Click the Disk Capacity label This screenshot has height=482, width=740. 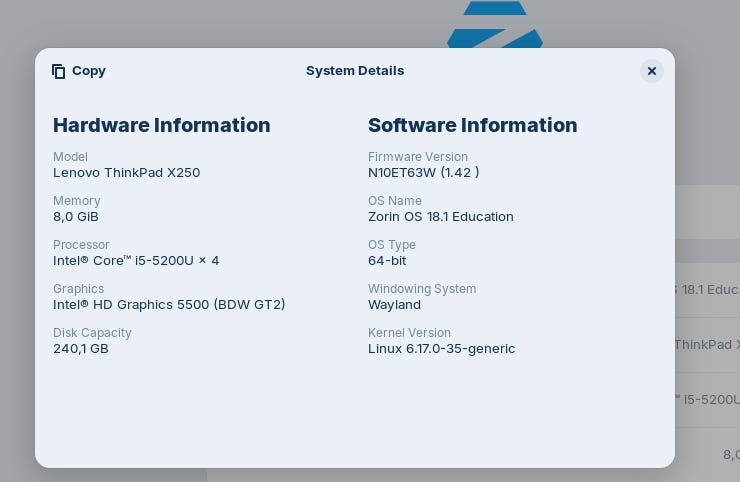pos(92,333)
